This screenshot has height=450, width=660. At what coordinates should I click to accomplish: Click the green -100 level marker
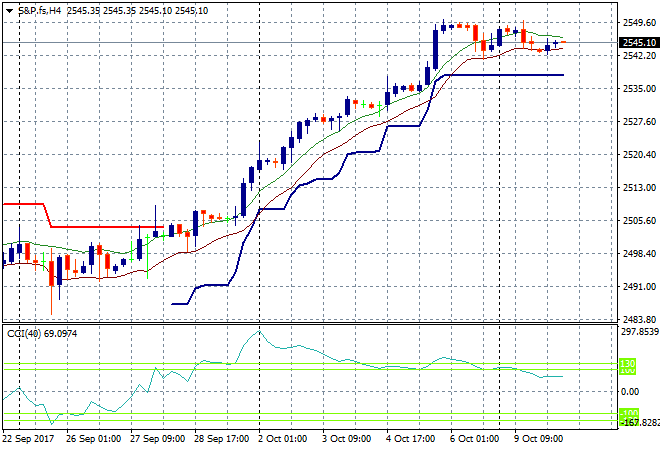(x=627, y=413)
